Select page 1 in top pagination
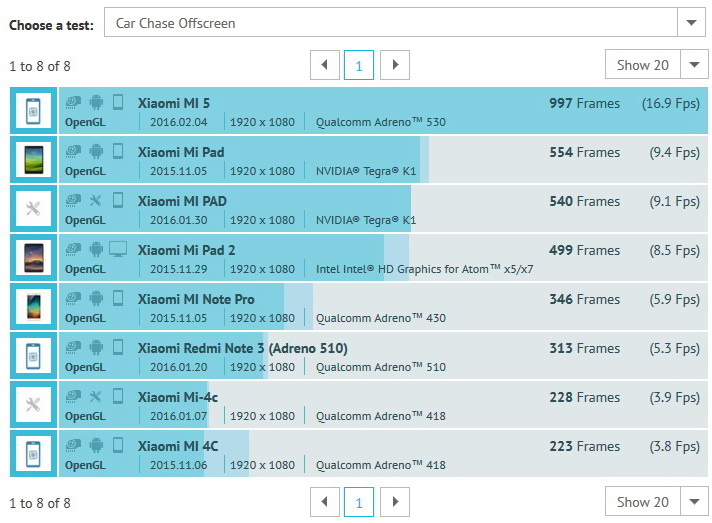The image size is (712, 523). click(359, 65)
